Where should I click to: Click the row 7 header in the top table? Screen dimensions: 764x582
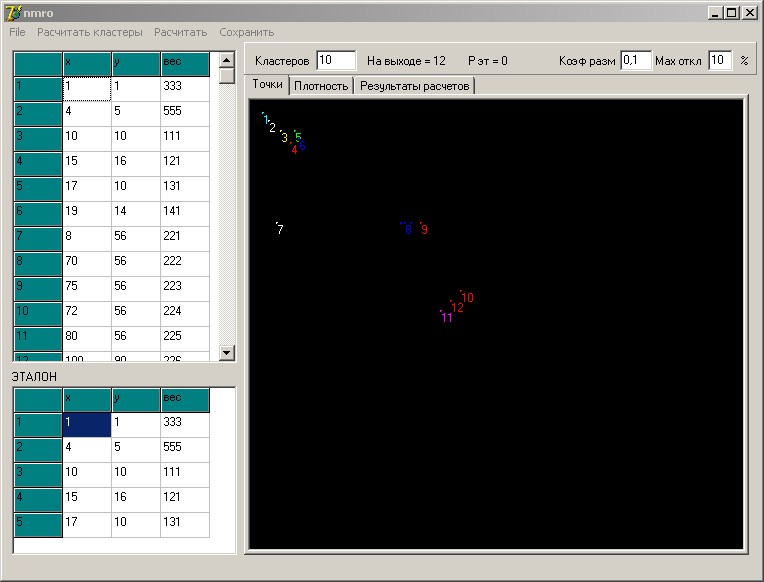point(38,238)
